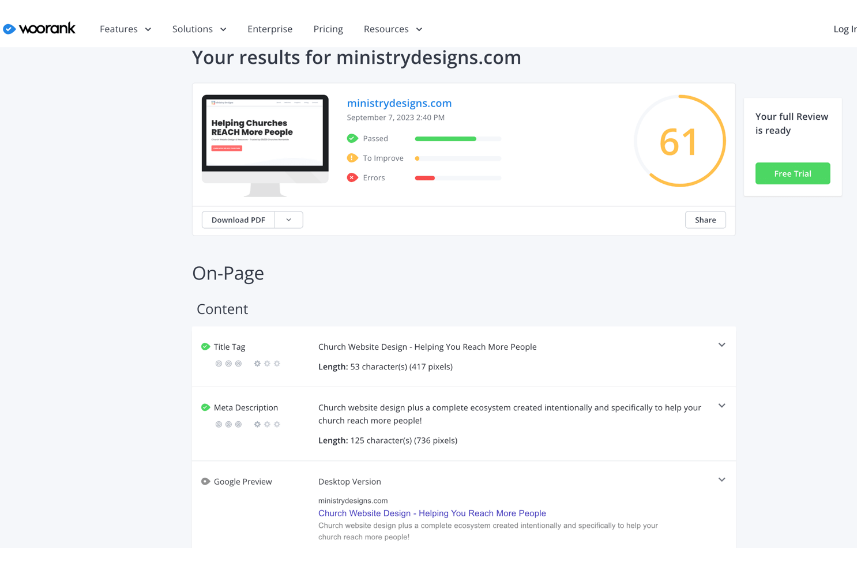The image size is (857, 583).
Task: Click the score 61 circular gauge
Action: coord(678,141)
